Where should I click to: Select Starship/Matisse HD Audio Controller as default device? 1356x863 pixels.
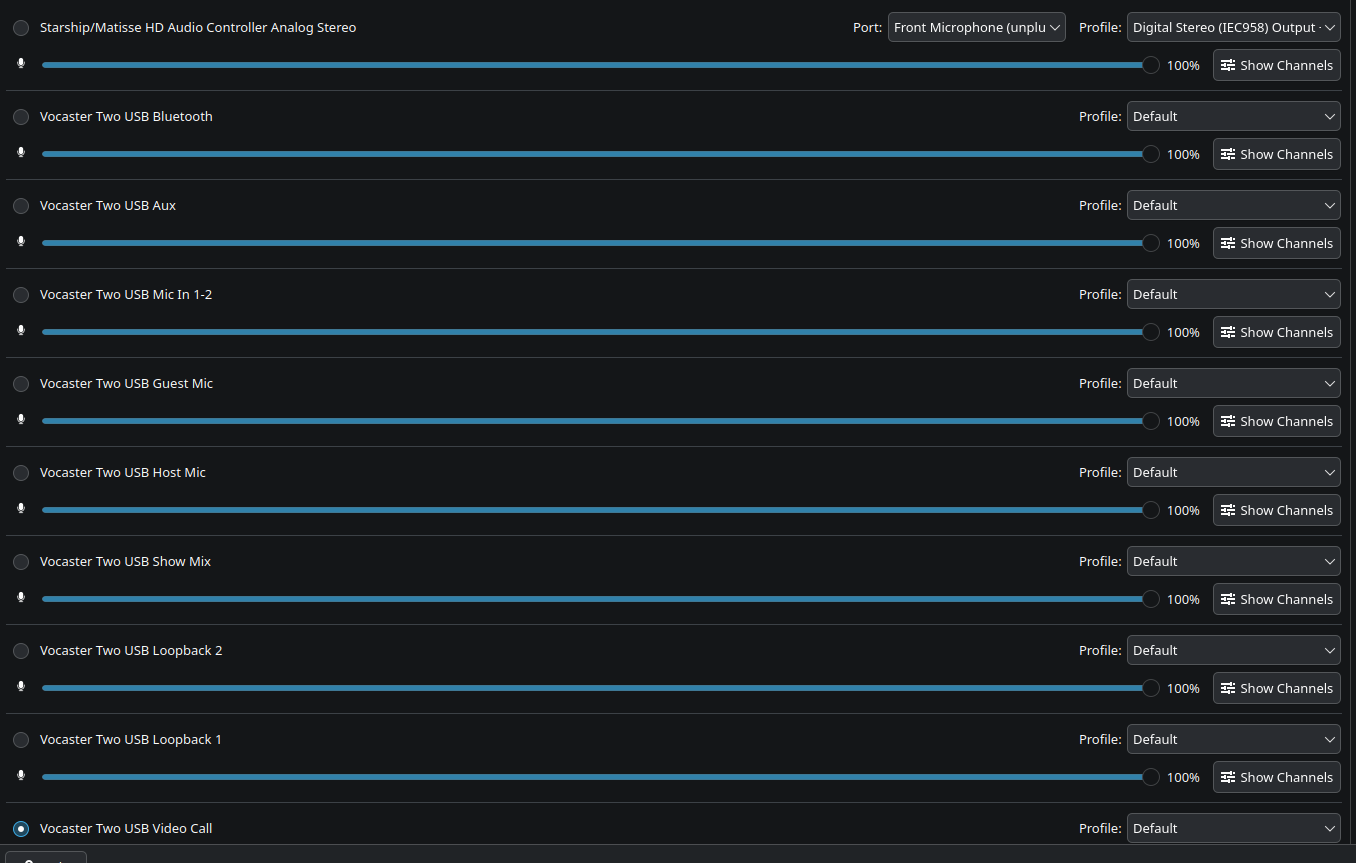tap(21, 27)
